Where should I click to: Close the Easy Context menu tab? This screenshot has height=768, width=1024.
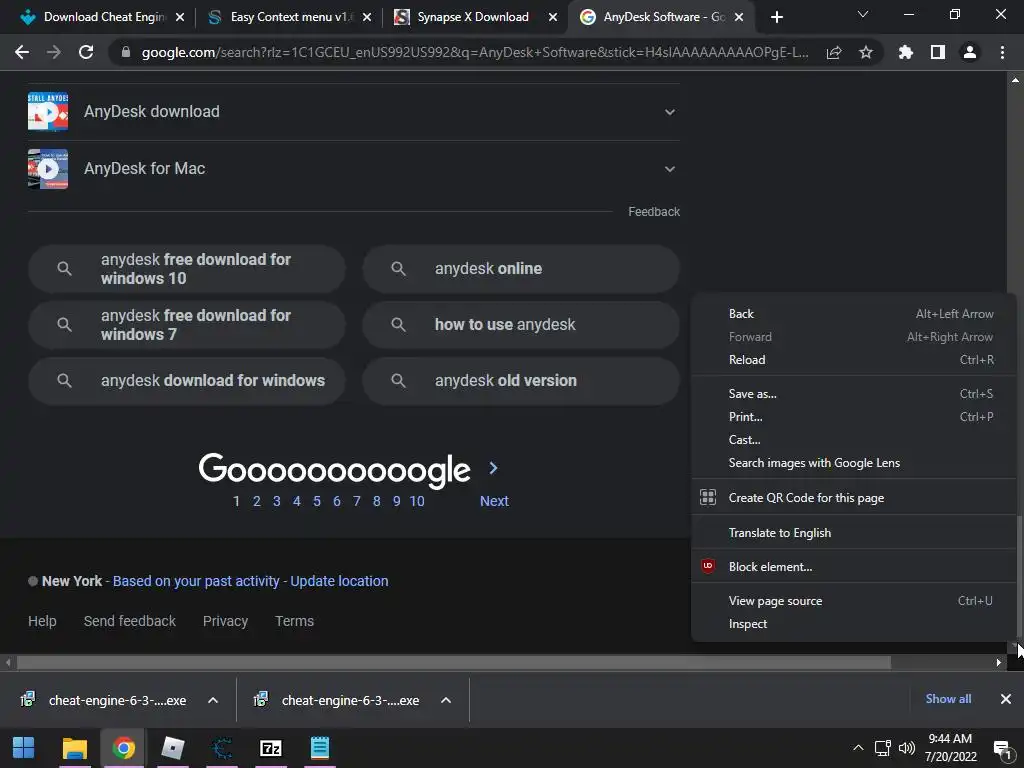(367, 17)
